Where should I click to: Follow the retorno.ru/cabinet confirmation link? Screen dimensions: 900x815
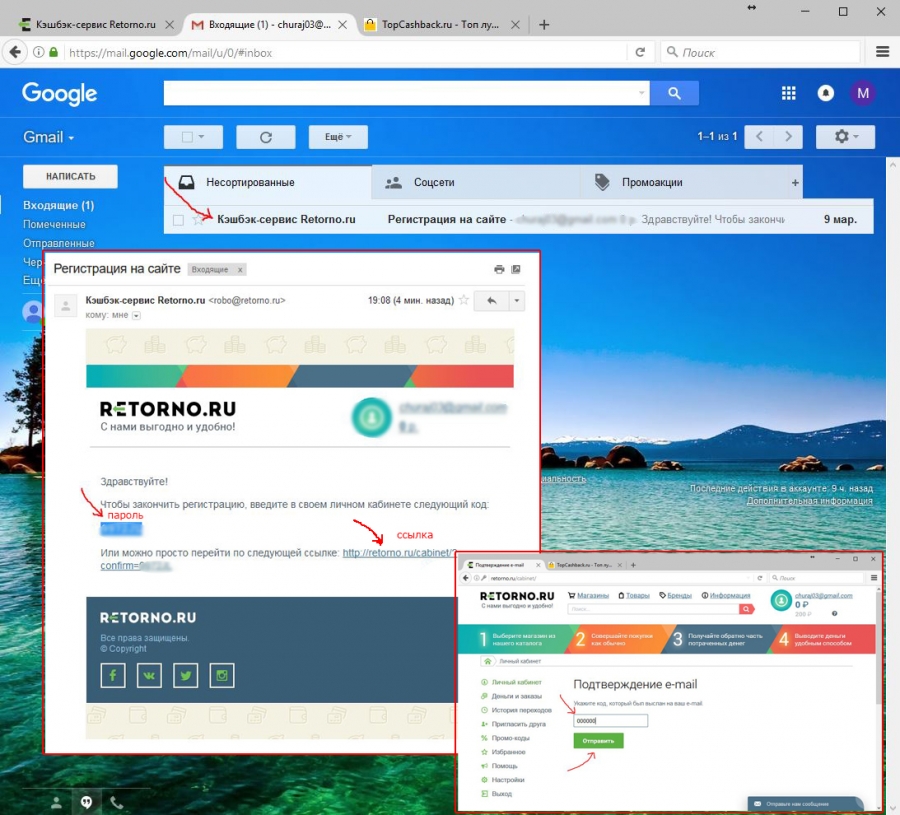point(399,553)
